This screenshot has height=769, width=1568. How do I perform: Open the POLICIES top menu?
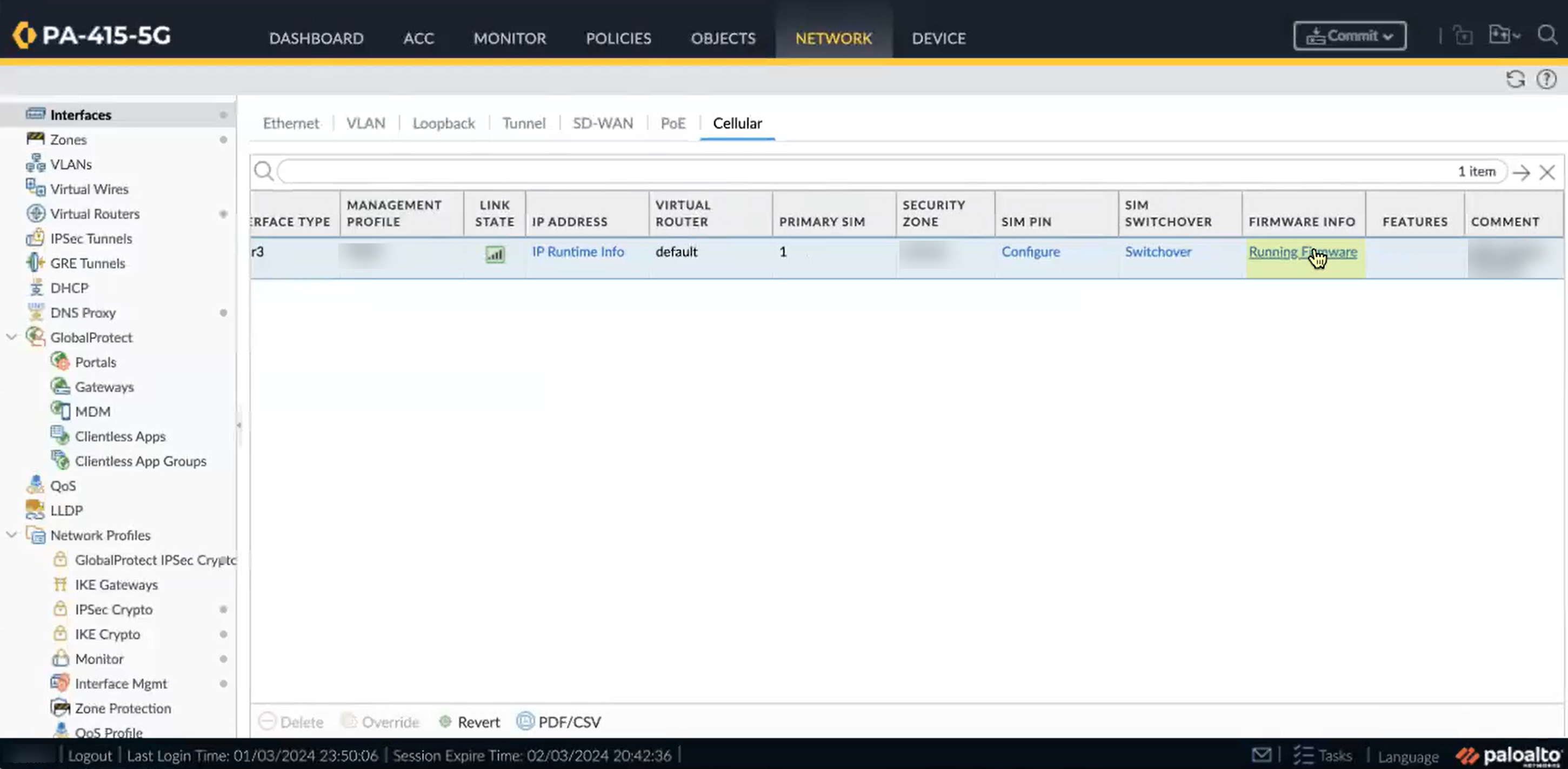618,38
